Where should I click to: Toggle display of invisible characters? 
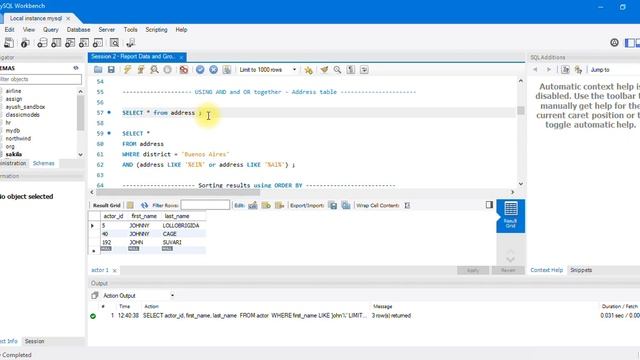click(x=351, y=70)
